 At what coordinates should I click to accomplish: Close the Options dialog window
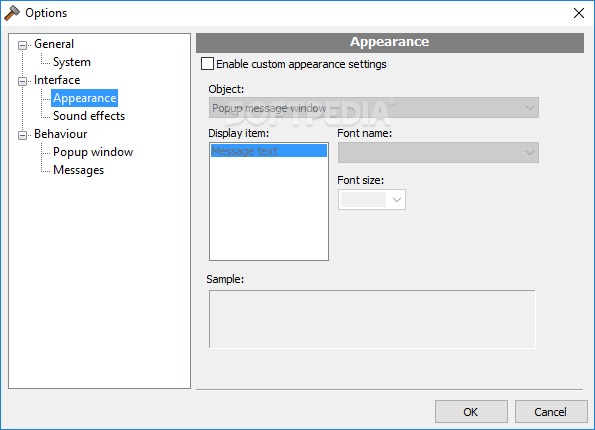(x=579, y=13)
